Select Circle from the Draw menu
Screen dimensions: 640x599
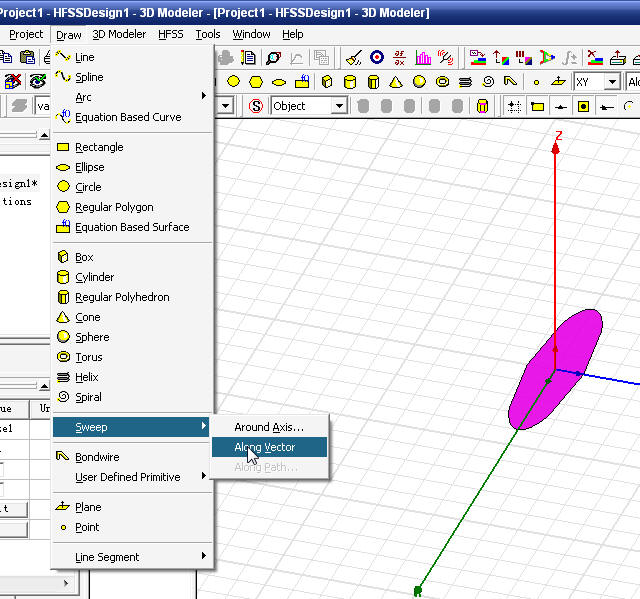pyautogui.click(x=133, y=187)
